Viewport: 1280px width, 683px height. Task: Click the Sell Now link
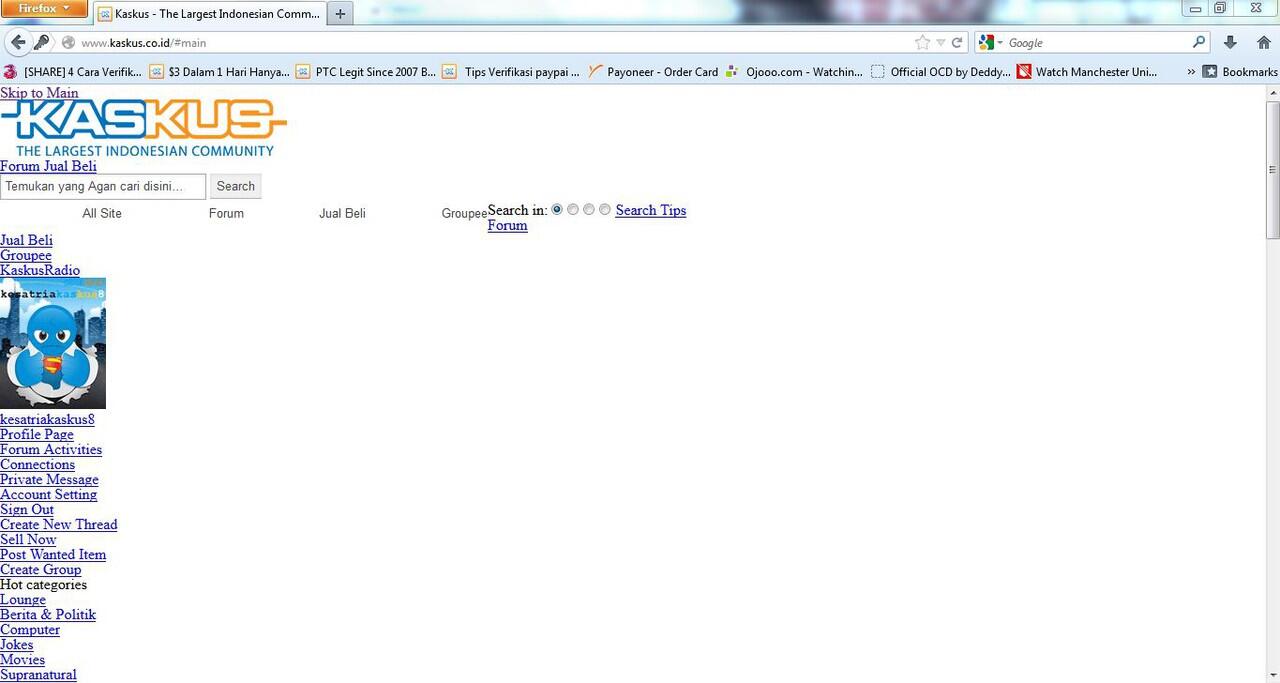(x=28, y=539)
